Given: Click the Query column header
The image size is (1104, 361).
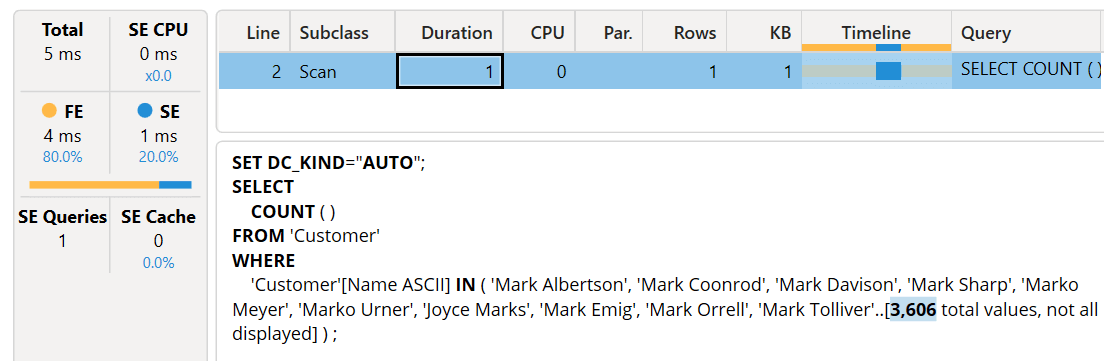Looking at the screenshot, I should click(x=1028, y=32).
